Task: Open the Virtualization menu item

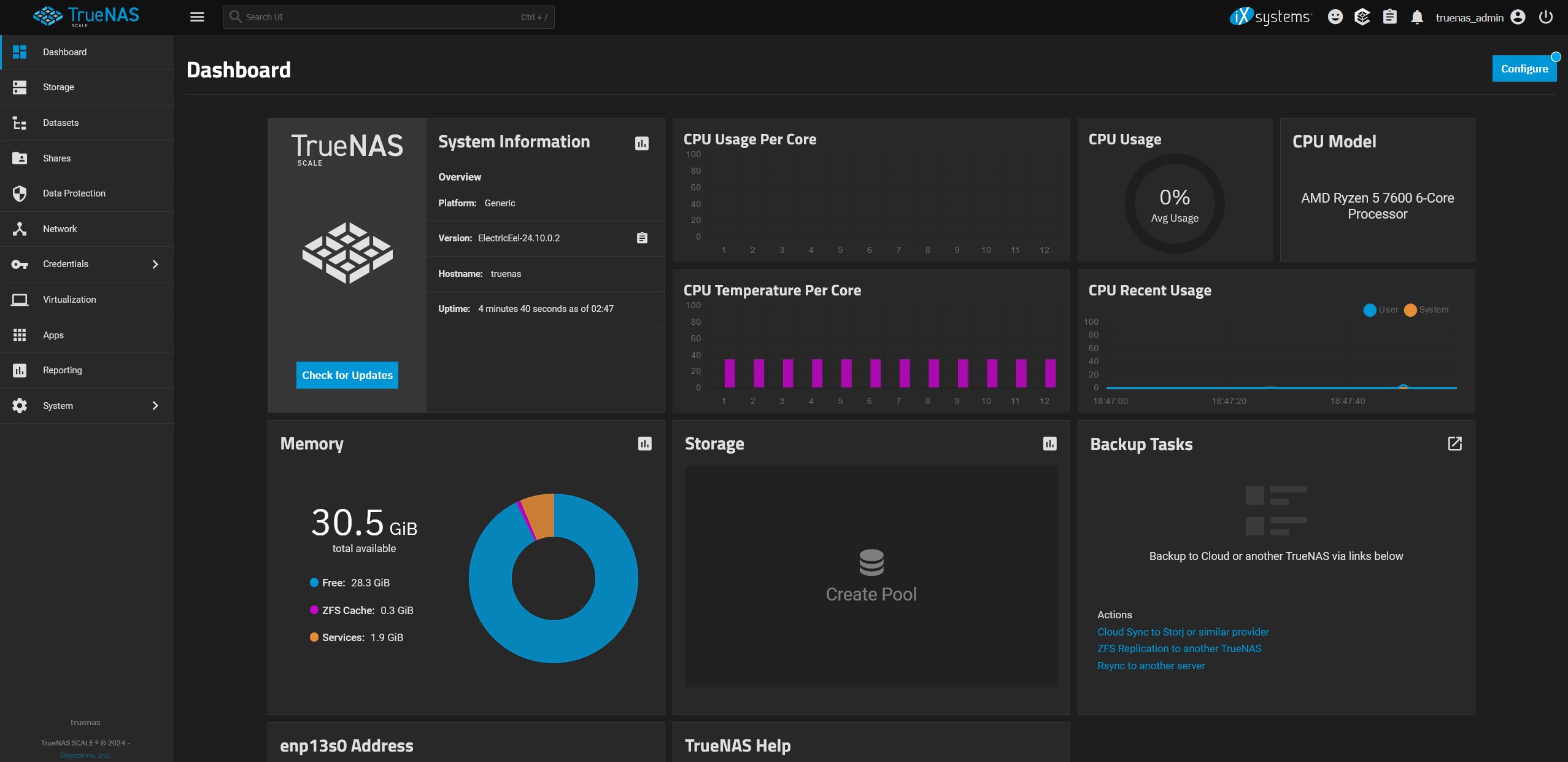Action: 87,300
